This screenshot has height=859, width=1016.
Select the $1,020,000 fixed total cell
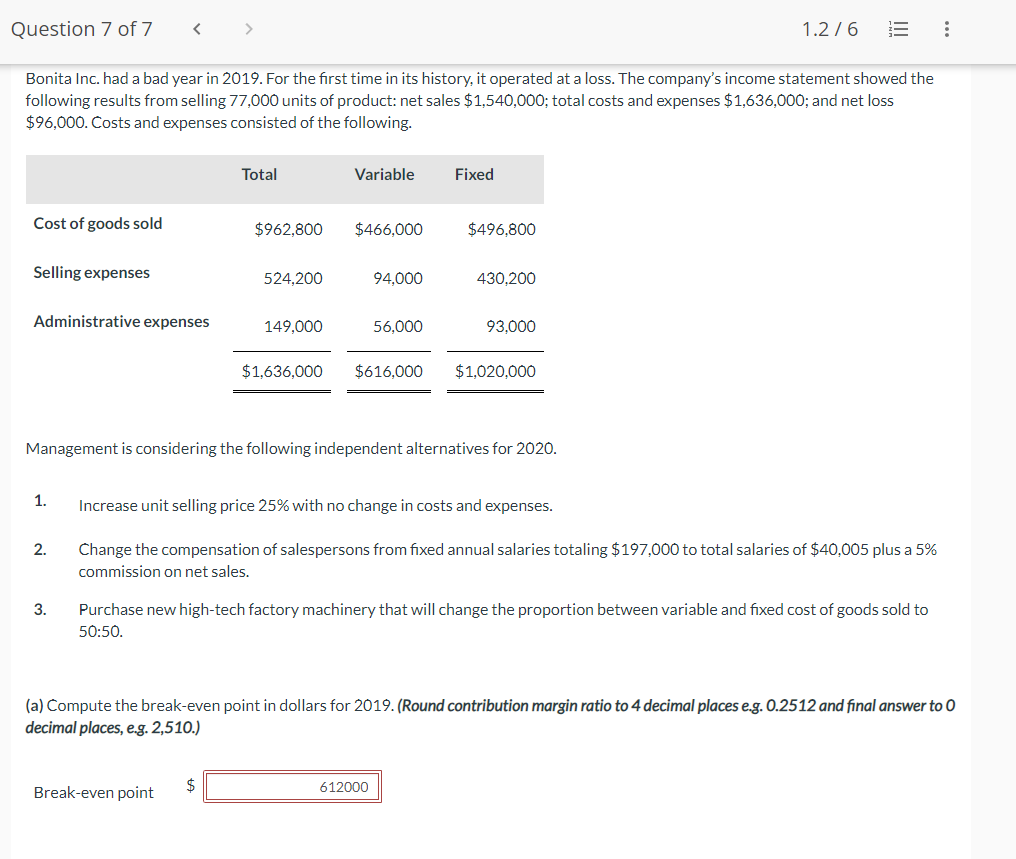point(495,371)
